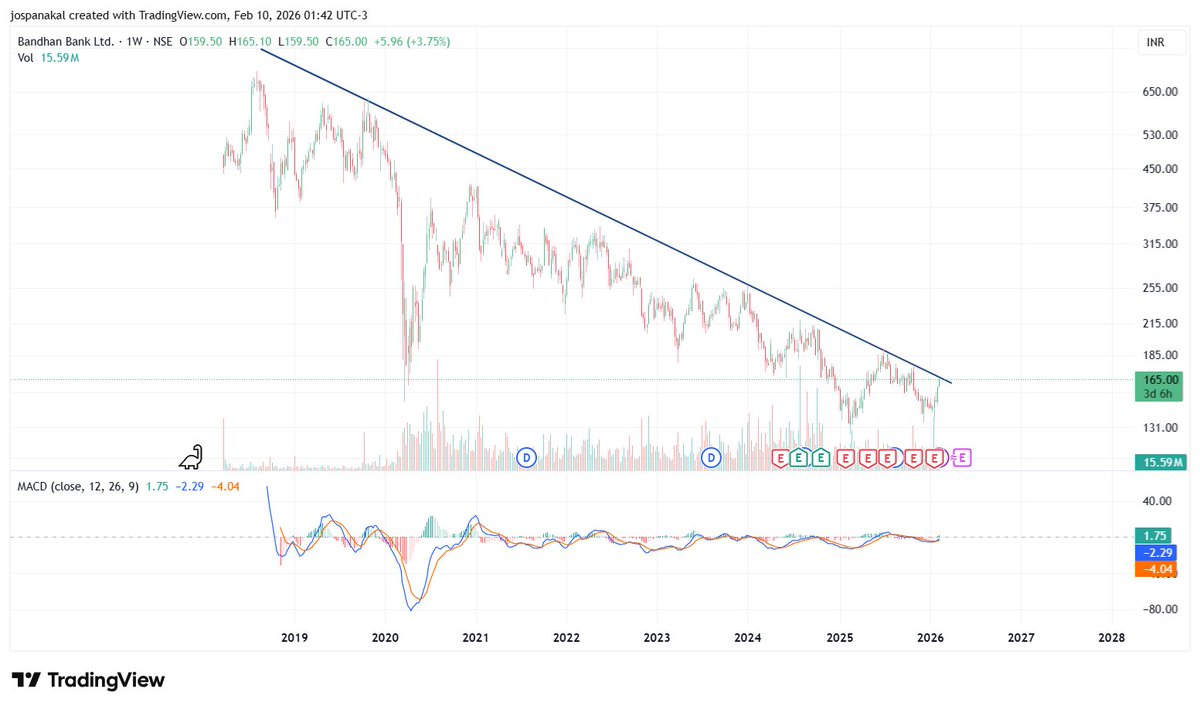Click the 2023 time axis label
The image size is (1200, 709).
tap(657, 637)
